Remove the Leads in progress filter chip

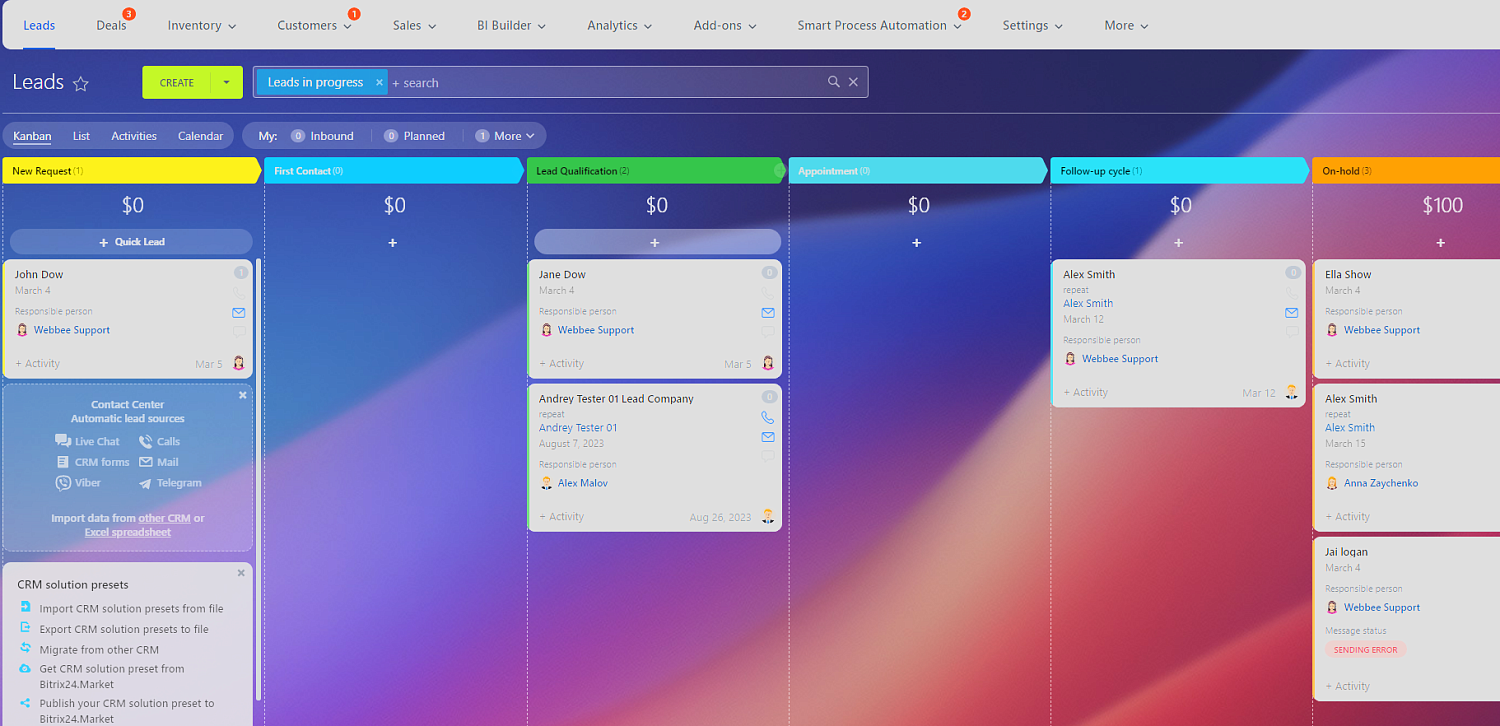pyautogui.click(x=378, y=82)
